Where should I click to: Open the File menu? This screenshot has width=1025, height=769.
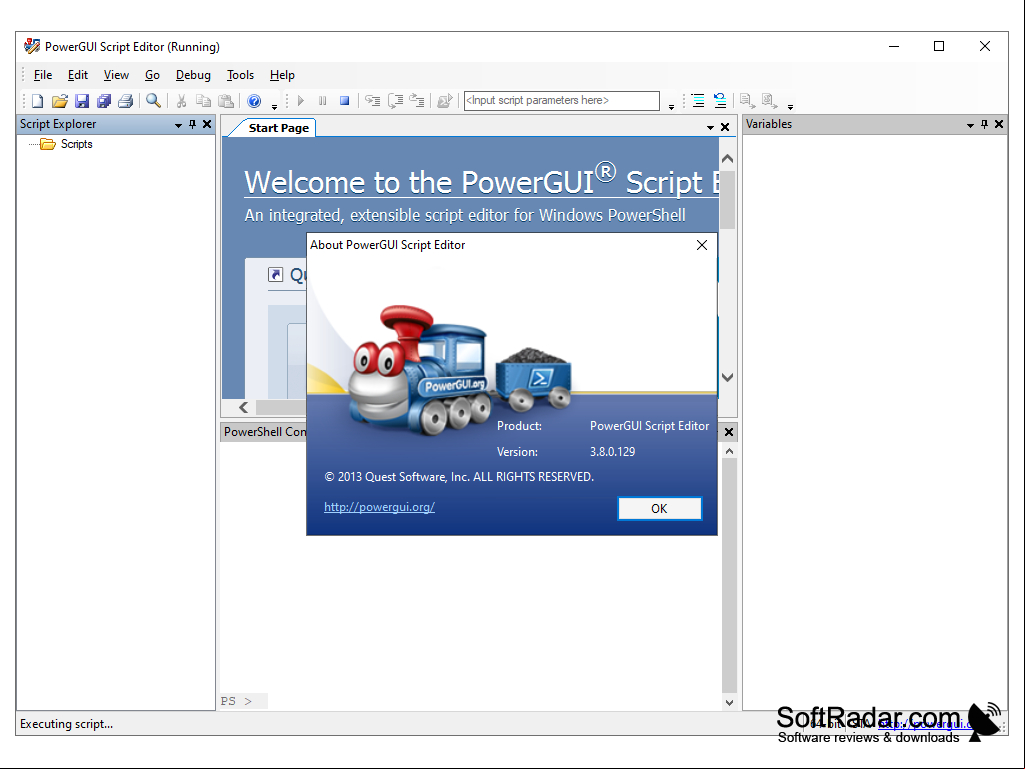(x=42, y=75)
